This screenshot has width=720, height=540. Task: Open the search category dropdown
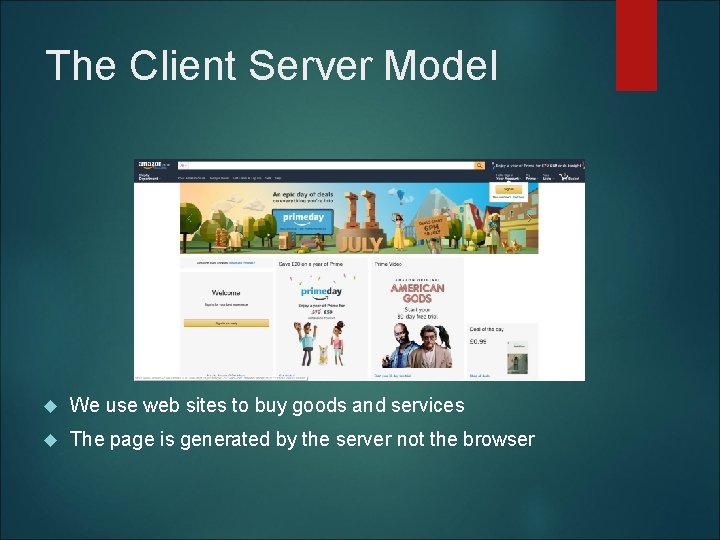183,165
